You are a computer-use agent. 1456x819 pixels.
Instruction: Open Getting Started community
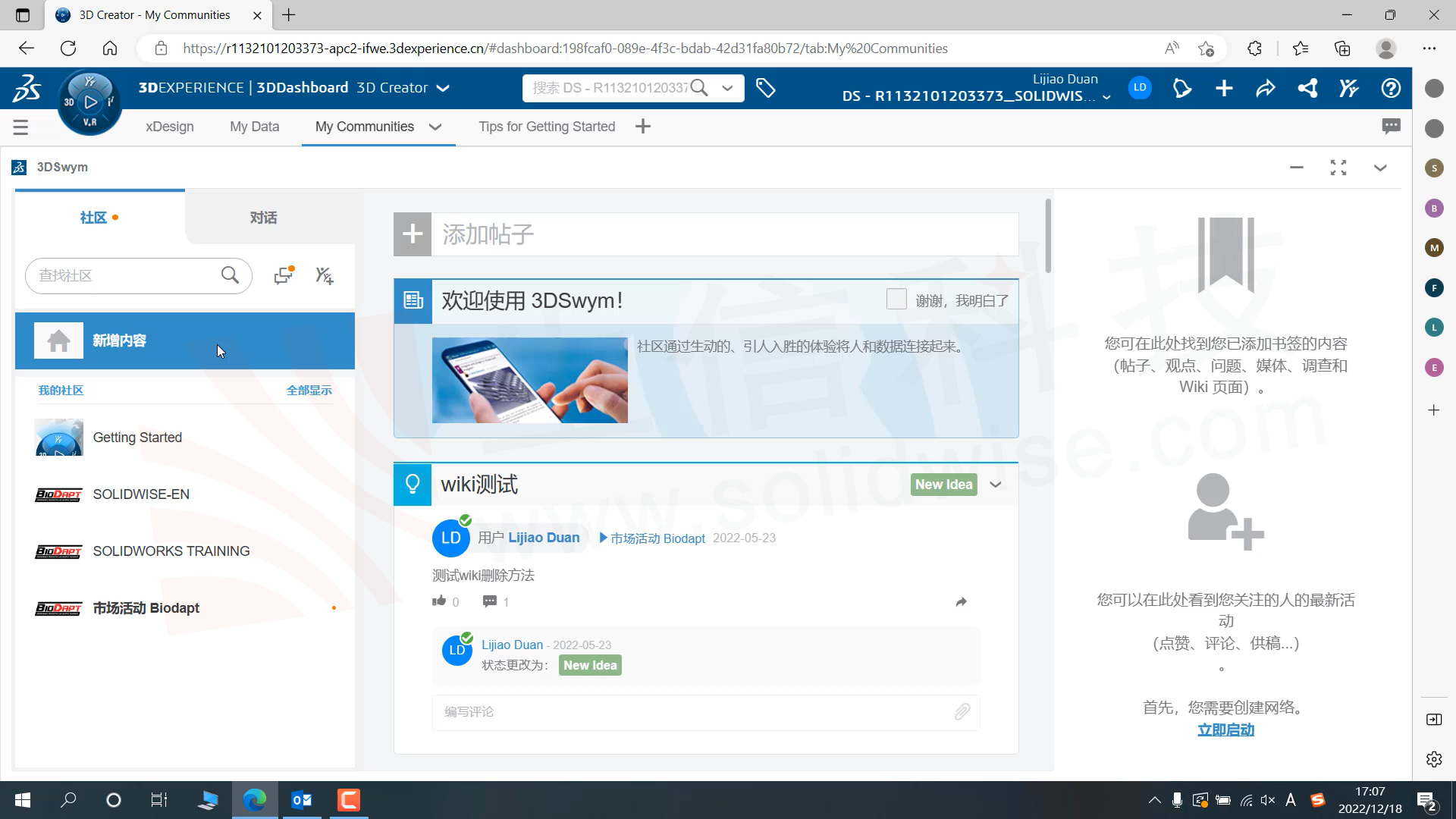pyautogui.click(x=185, y=438)
